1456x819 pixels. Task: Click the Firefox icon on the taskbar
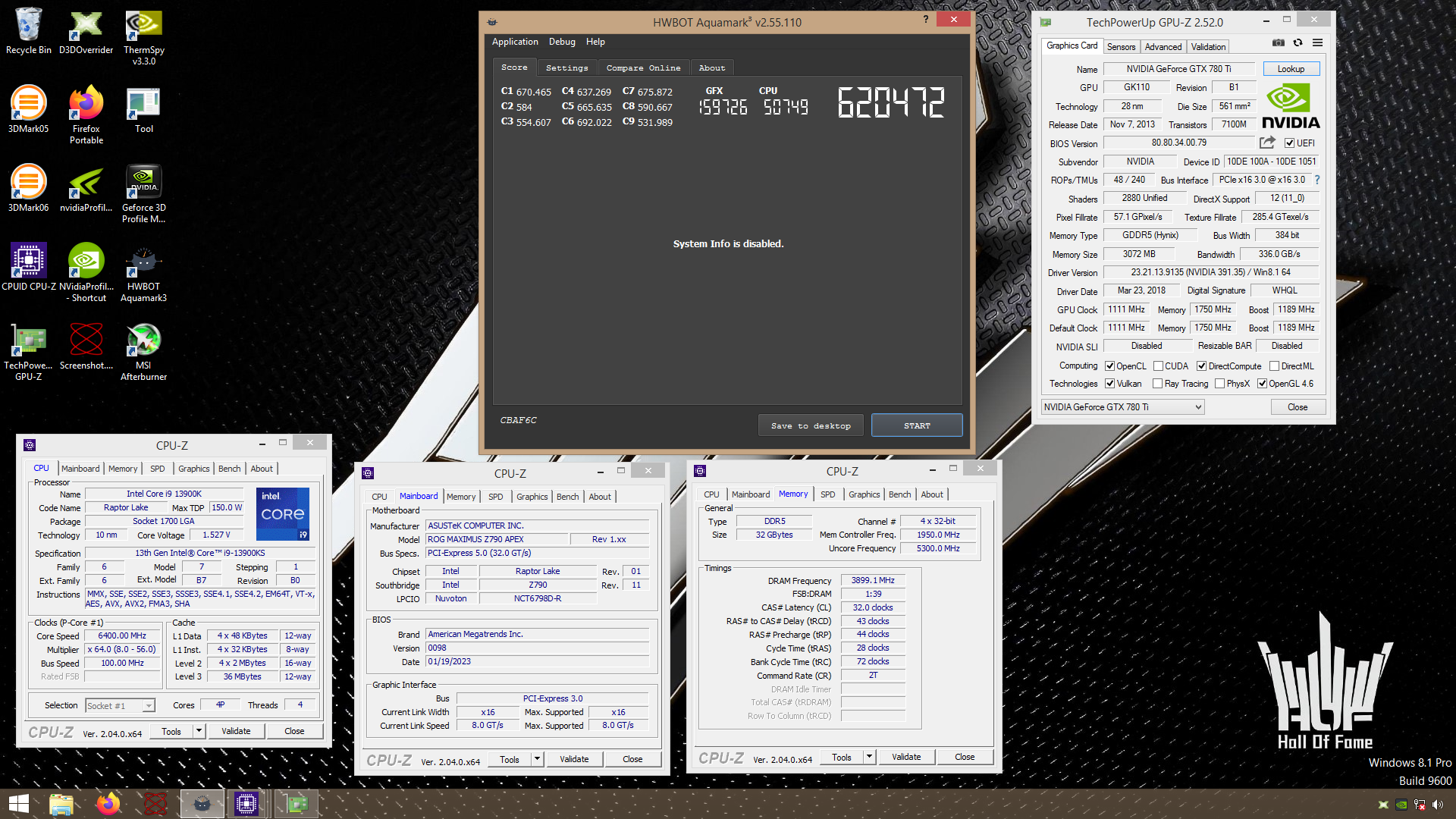coord(108,804)
